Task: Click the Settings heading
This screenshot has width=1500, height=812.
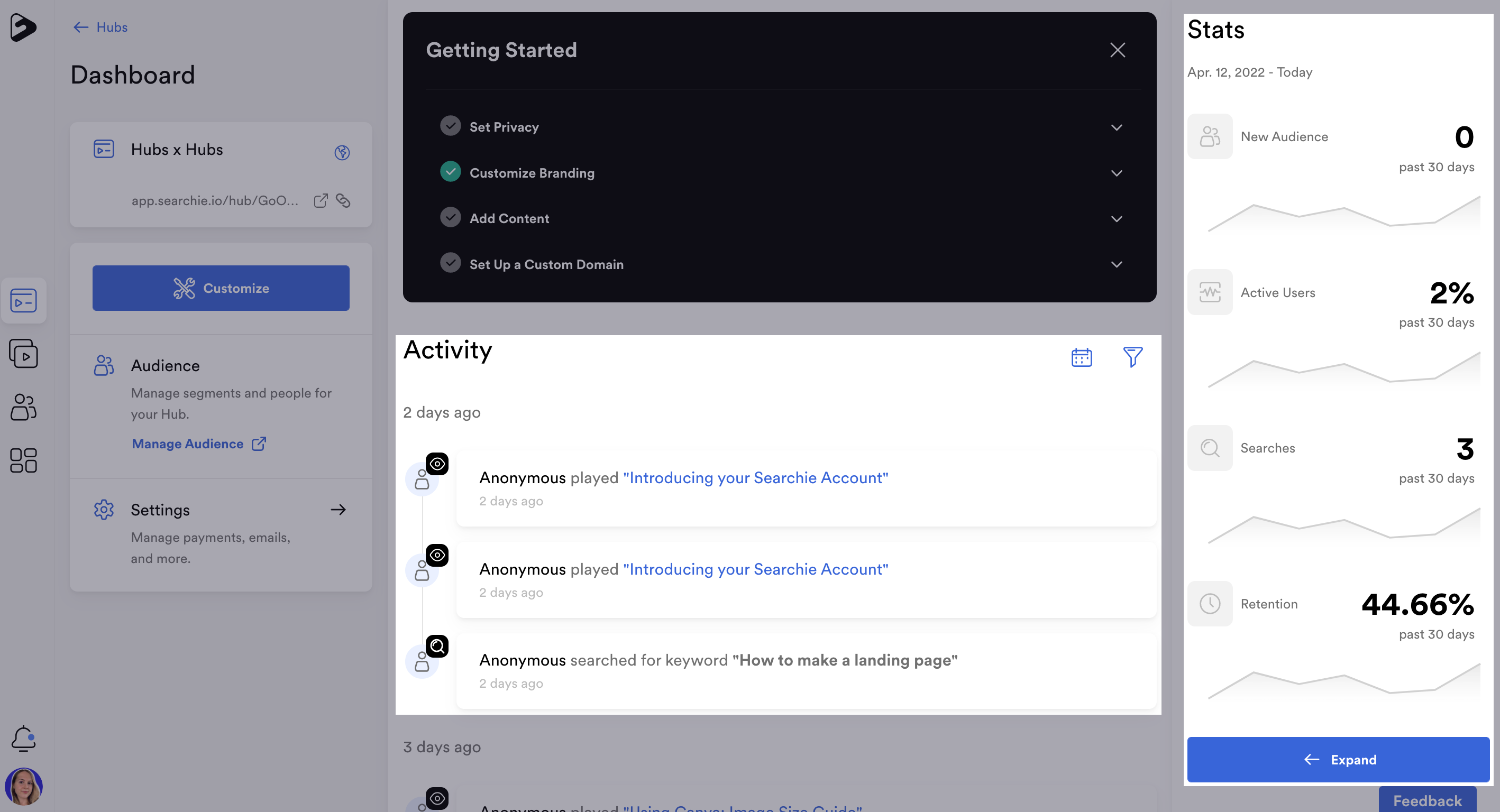Action: coord(160,511)
